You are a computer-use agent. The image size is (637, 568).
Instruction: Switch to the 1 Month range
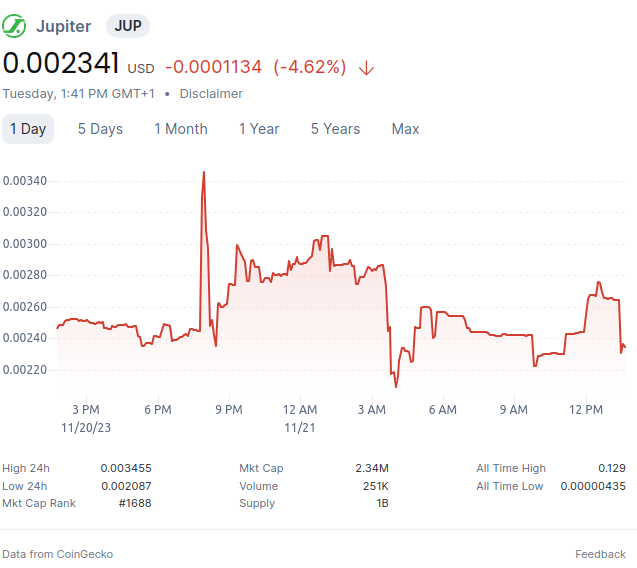pyautogui.click(x=181, y=129)
